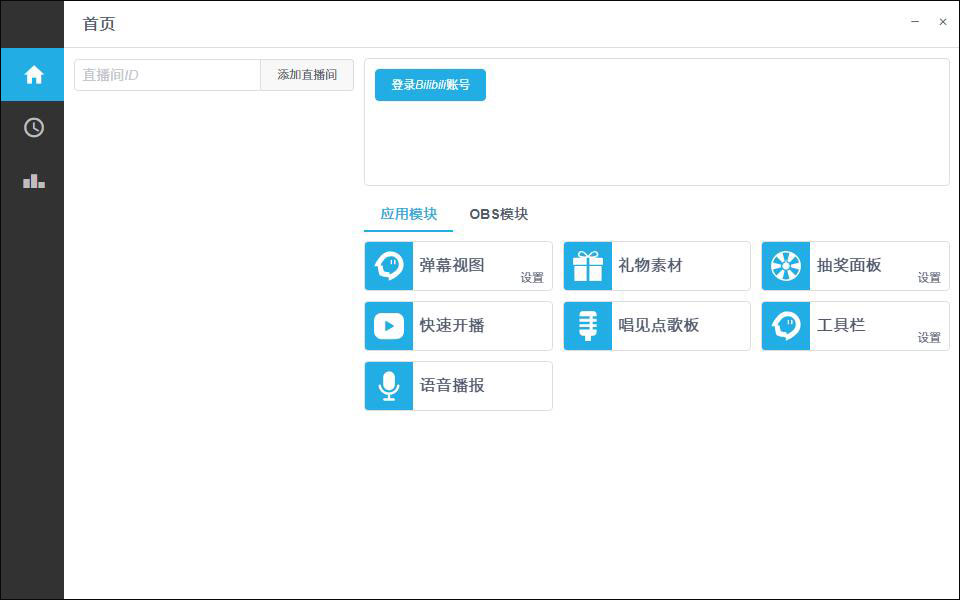Open the history clock icon in sidebar

click(34, 128)
